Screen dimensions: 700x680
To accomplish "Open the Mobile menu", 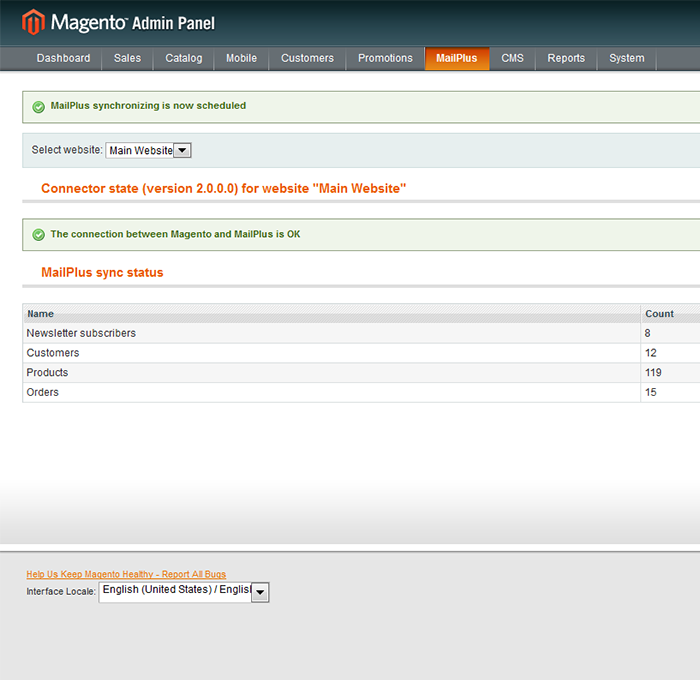I will [x=241, y=58].
